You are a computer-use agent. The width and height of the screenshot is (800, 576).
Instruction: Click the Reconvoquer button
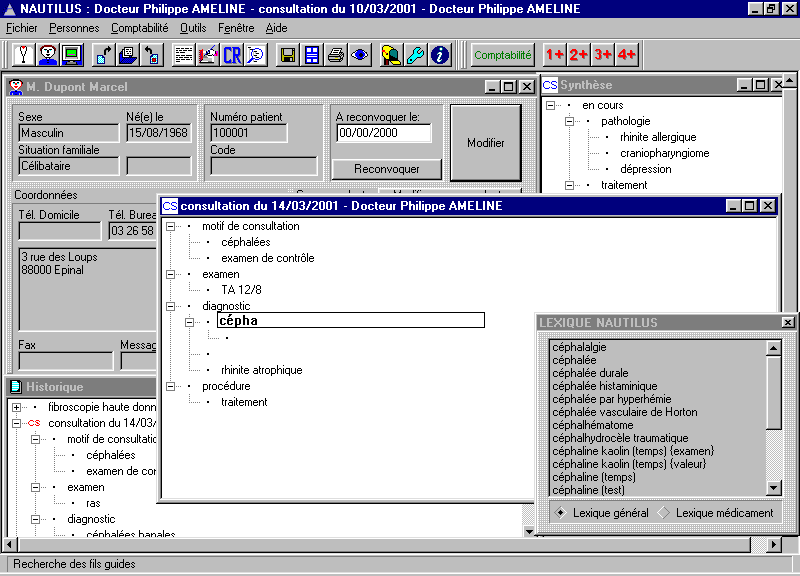(x=387, y=169)
